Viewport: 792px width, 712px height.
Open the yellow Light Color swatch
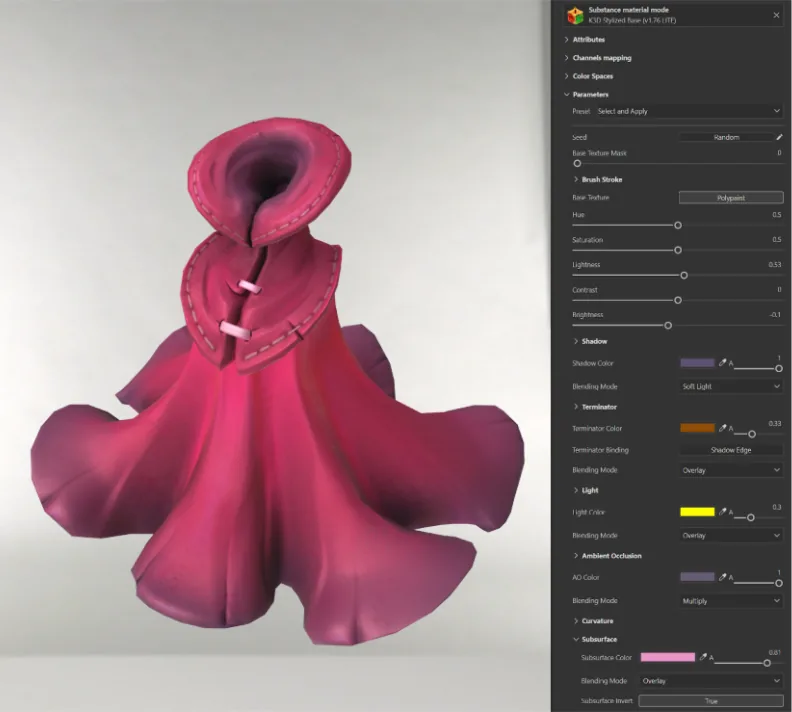[697, 512]
